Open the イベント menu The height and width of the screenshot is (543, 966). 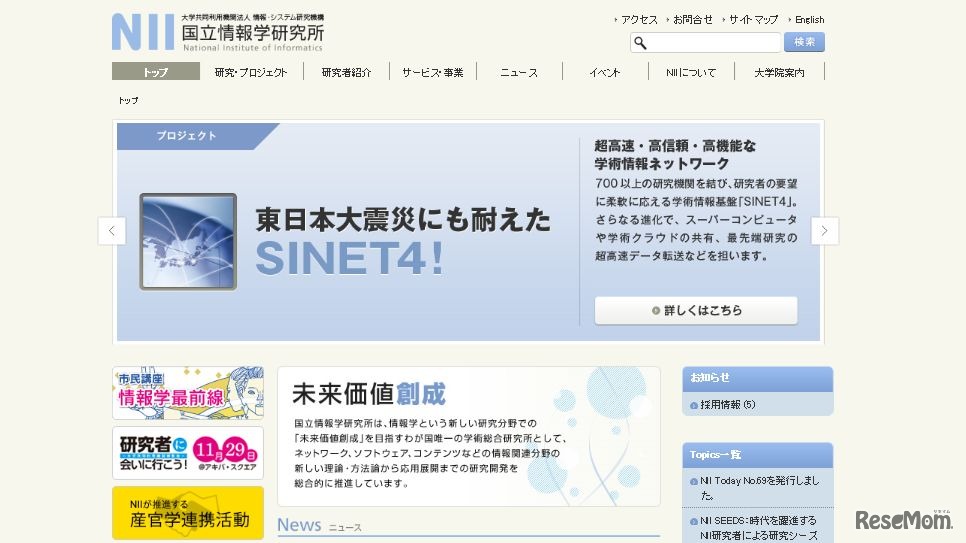605,72
